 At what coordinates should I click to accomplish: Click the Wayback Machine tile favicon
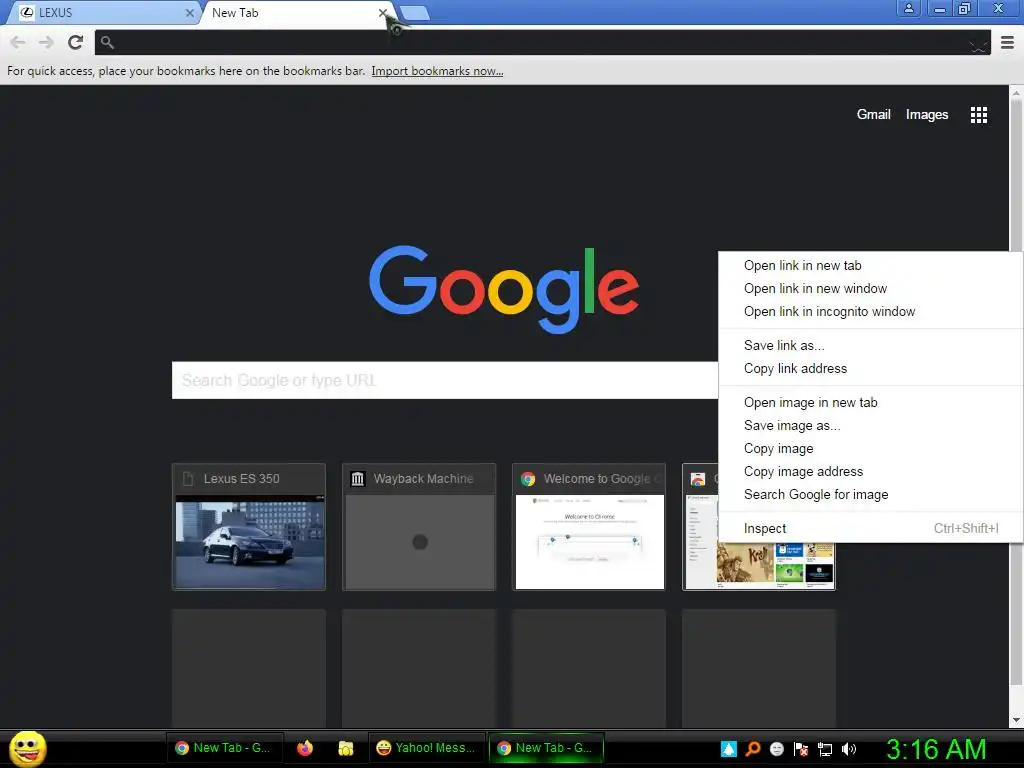click(357, 479)
